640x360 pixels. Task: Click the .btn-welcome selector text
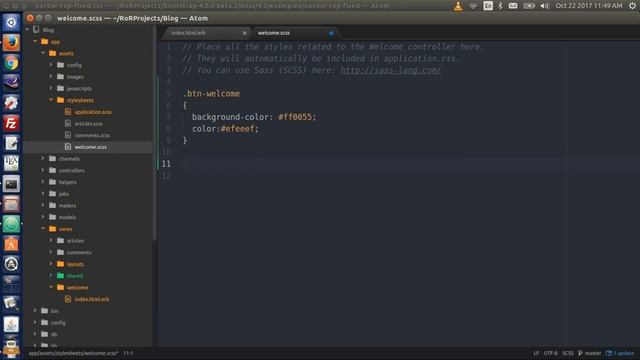211,94
